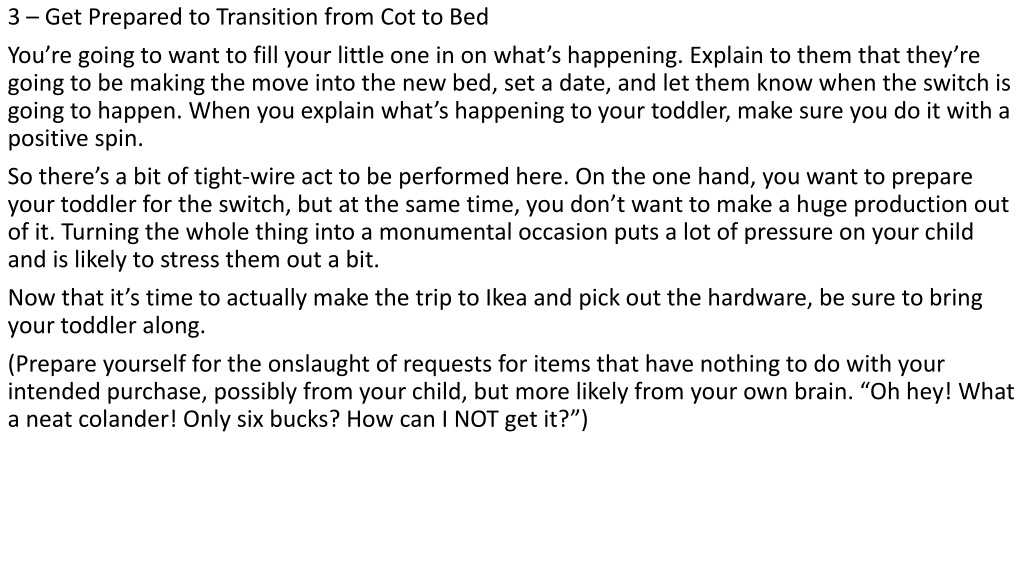
Task: Click the text "positive spin."
Action: (x=75, y=138)
